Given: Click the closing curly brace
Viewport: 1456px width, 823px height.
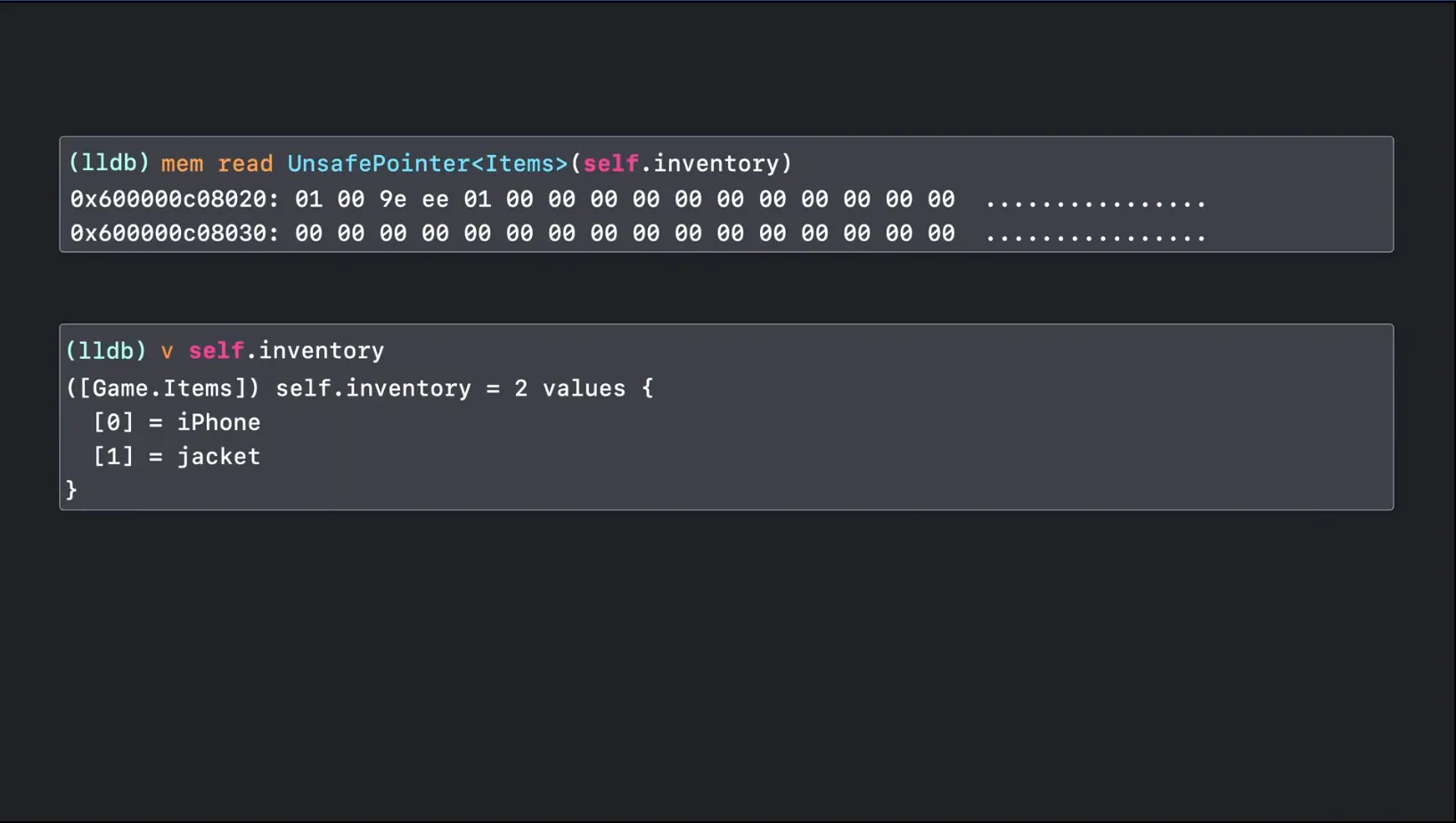Looking at the screenshot, I should coord(71,490).
